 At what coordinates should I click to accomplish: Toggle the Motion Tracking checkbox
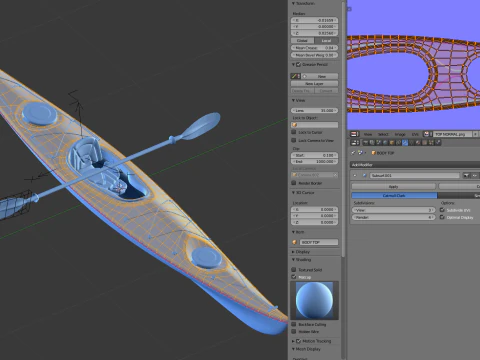(x=298, y=341)
